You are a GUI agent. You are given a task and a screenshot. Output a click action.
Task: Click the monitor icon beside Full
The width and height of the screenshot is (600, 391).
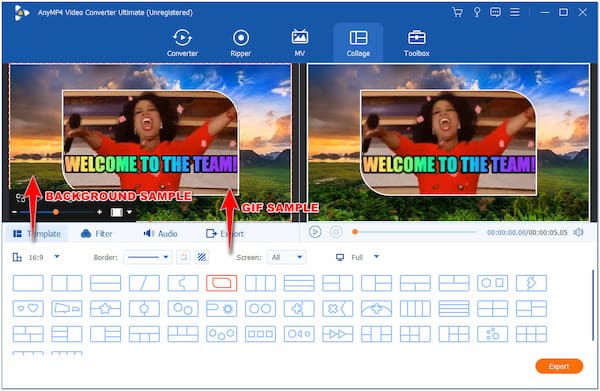pos(340,257)
